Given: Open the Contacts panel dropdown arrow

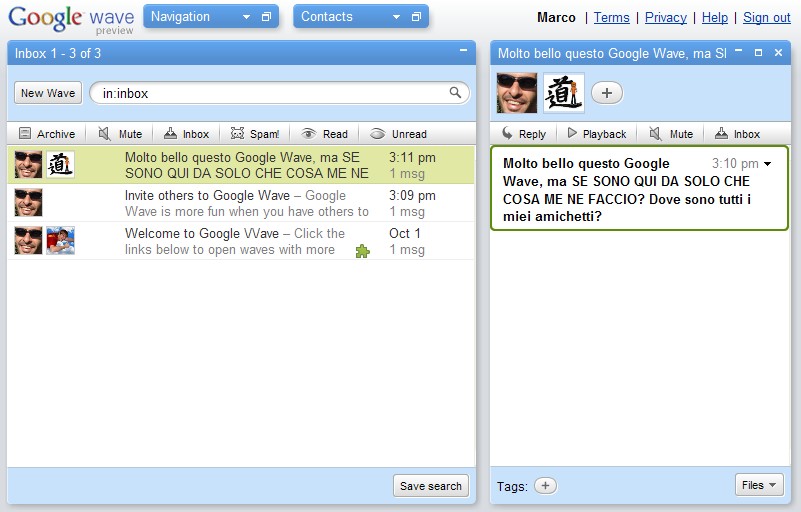Looking at the screenshot, I should tap(396, 17).
